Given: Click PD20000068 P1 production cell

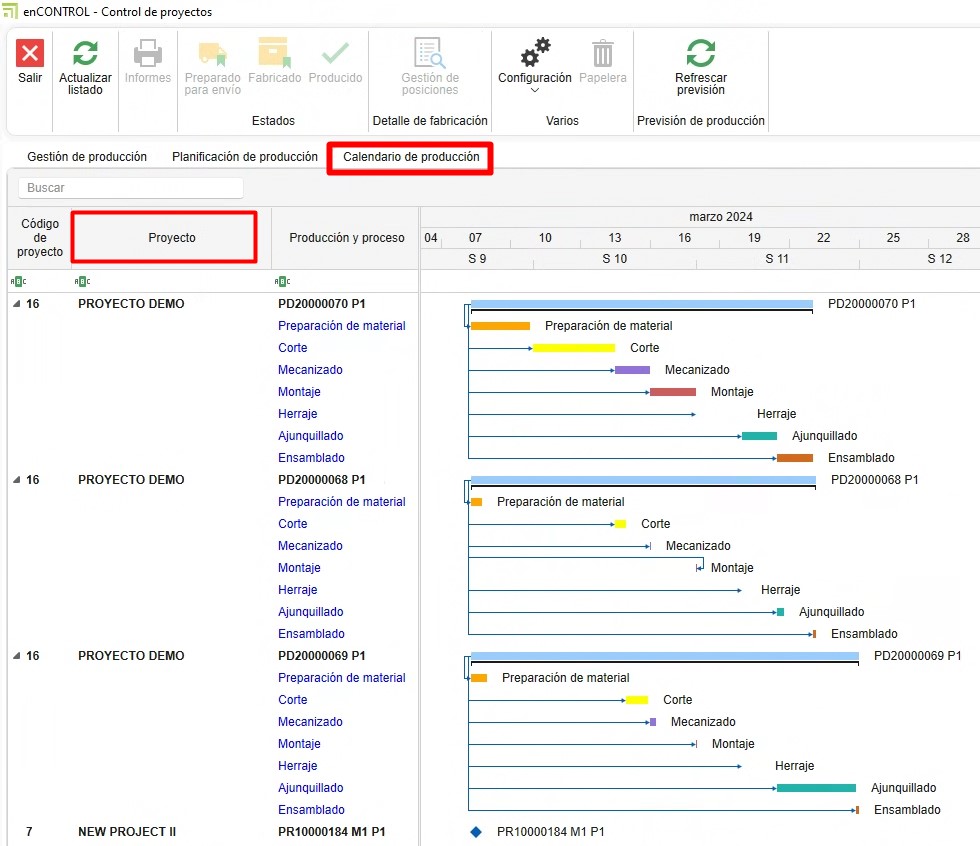Looking at the screenshot, I should coord(321,480).
